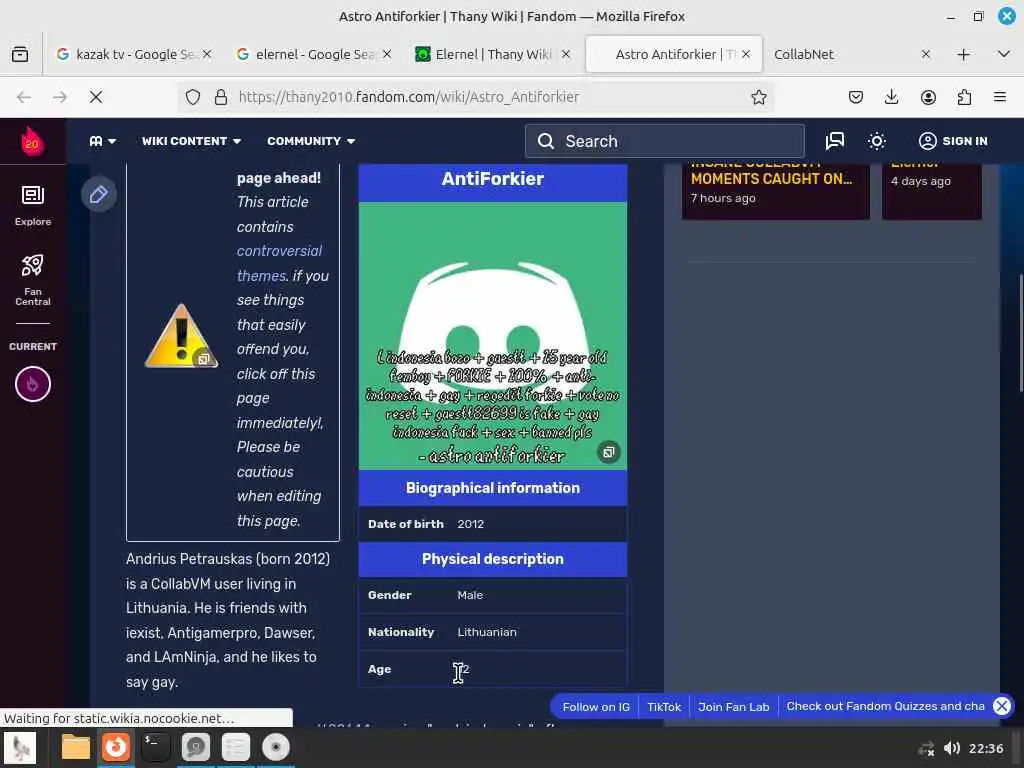
Task: List all tabs dropdown arrow
Action: (x=1004, y=54)
